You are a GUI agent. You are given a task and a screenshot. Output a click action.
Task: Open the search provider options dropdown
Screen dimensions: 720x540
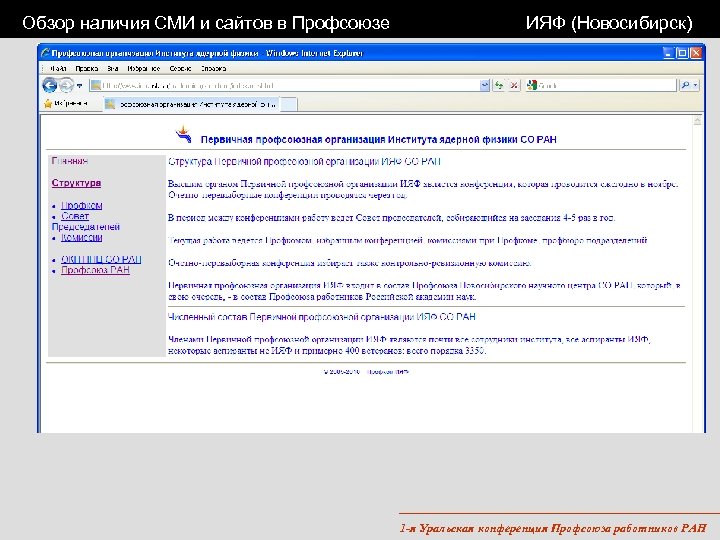pyautogui.click(x=695, y=85)
